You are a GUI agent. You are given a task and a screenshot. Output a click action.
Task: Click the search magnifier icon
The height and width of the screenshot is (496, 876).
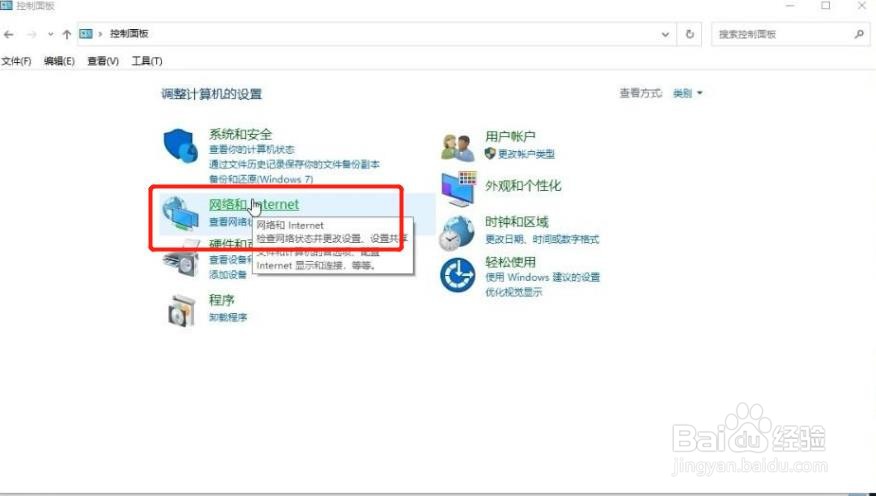click(859, 34)
